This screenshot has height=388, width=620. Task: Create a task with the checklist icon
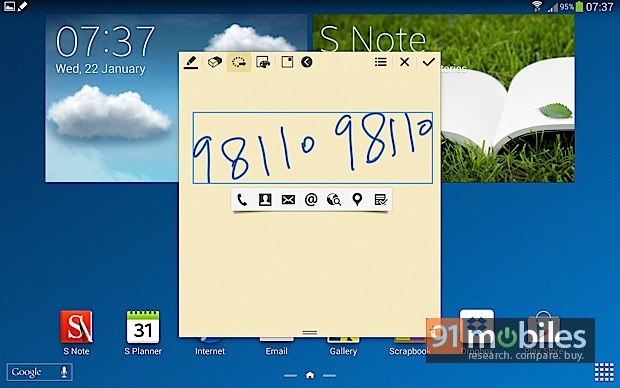[380, 200]
